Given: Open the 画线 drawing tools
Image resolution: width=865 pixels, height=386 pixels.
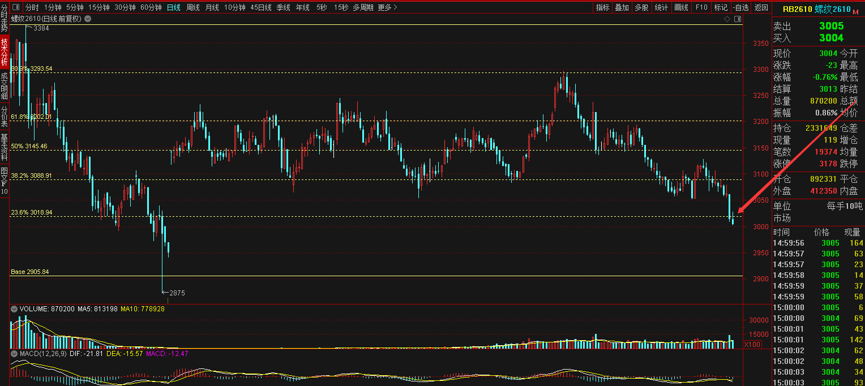Looking at the screenshot, I should point(682,8).
